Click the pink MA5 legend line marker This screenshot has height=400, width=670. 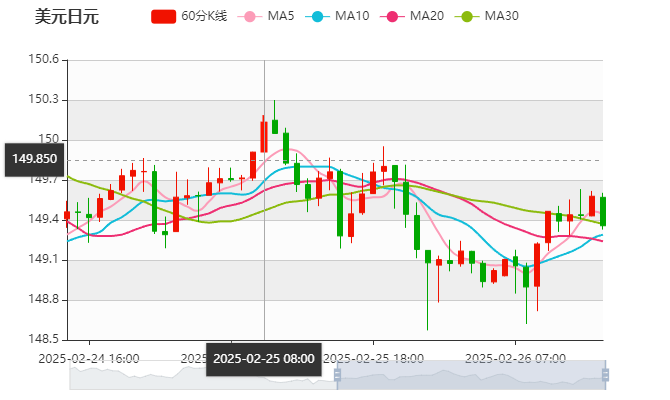(x=251, y=16)
